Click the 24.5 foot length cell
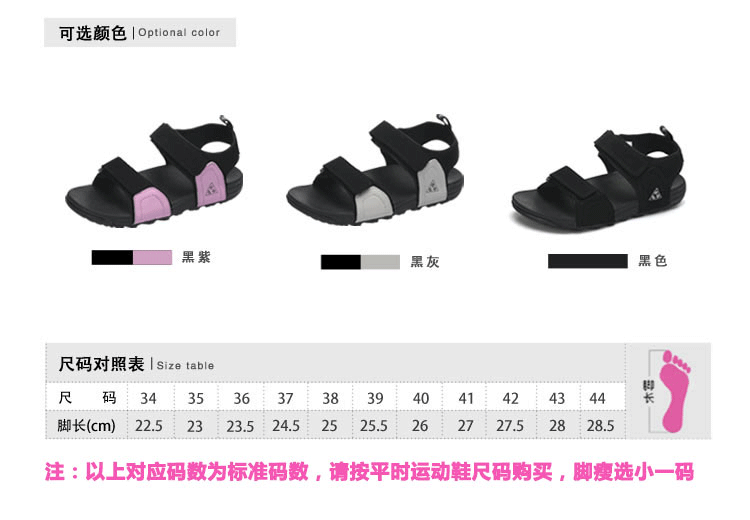The image size is (750, 520). 286,425
